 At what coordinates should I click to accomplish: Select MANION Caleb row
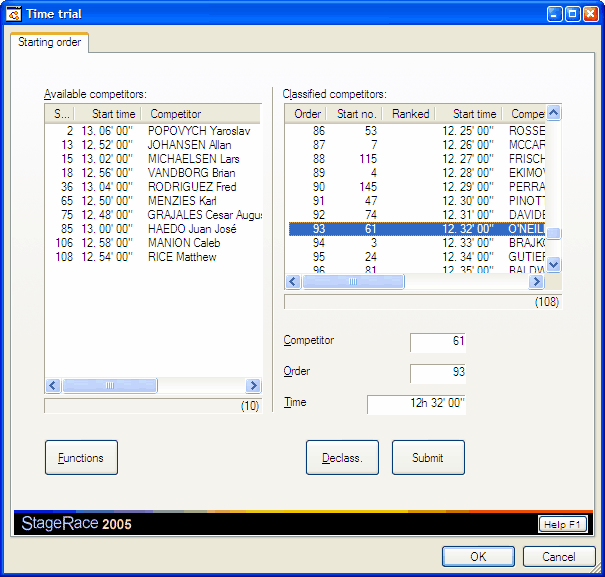pyautogui.click(x=153, y=243)
